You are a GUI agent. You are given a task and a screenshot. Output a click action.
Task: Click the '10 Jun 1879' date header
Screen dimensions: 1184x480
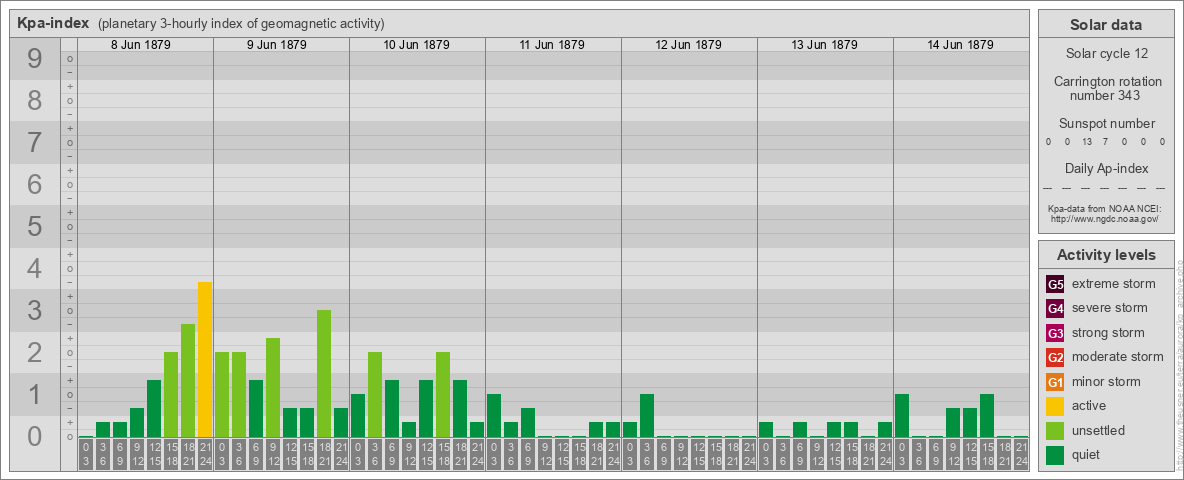coord(417,45)
